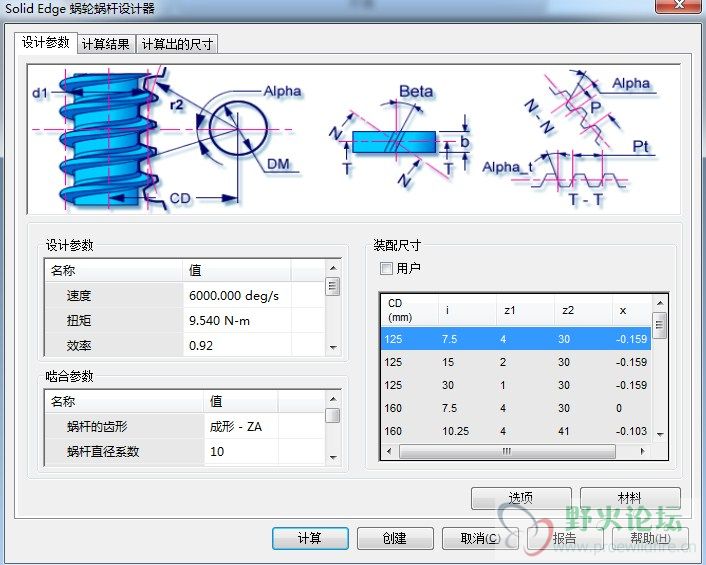Open the 计算结果 tab
The height and width of the screenshot is (565, 706).
106,44
